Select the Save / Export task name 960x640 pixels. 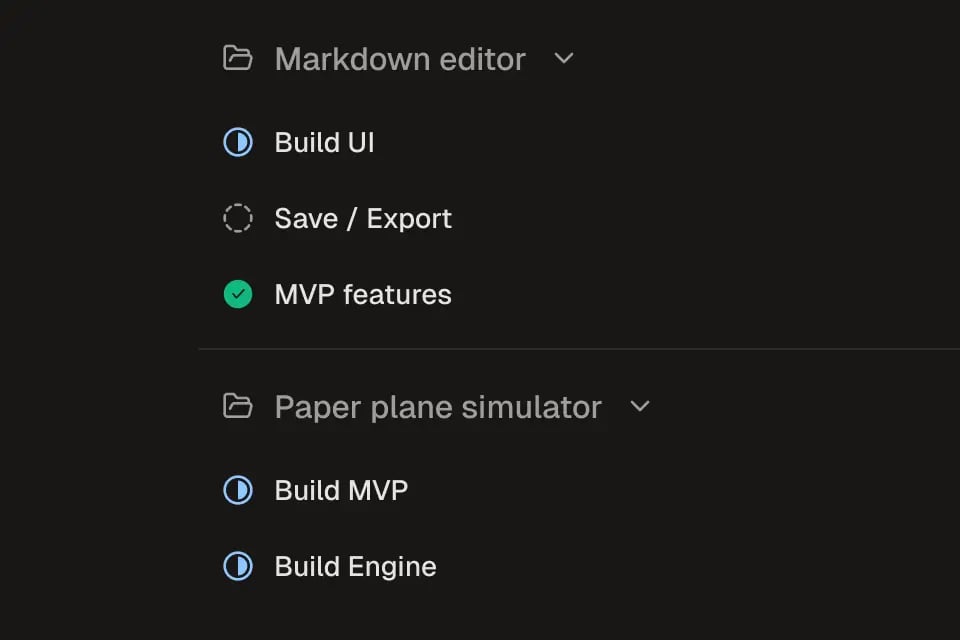(363, 219)
